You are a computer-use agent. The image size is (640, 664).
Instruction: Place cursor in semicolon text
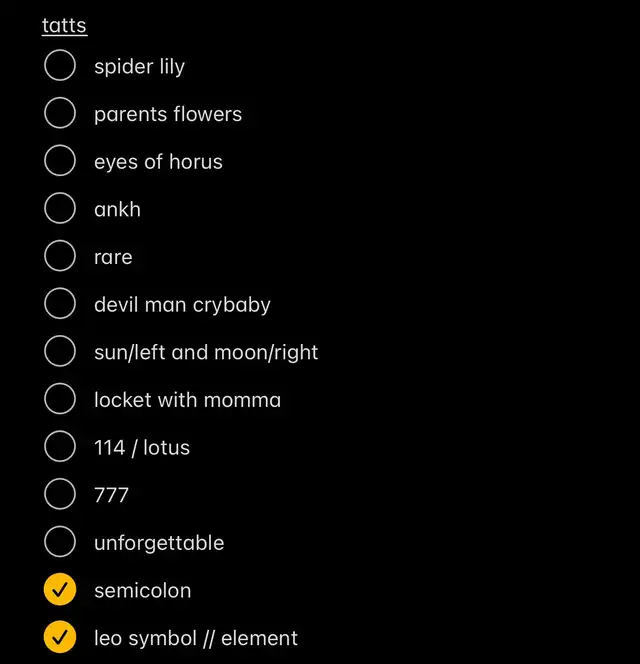coord(143,591)
